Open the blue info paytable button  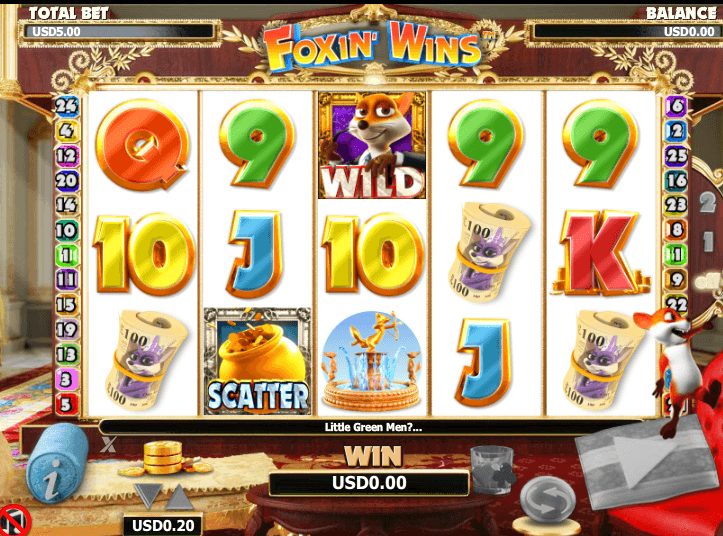coord(57,464)
